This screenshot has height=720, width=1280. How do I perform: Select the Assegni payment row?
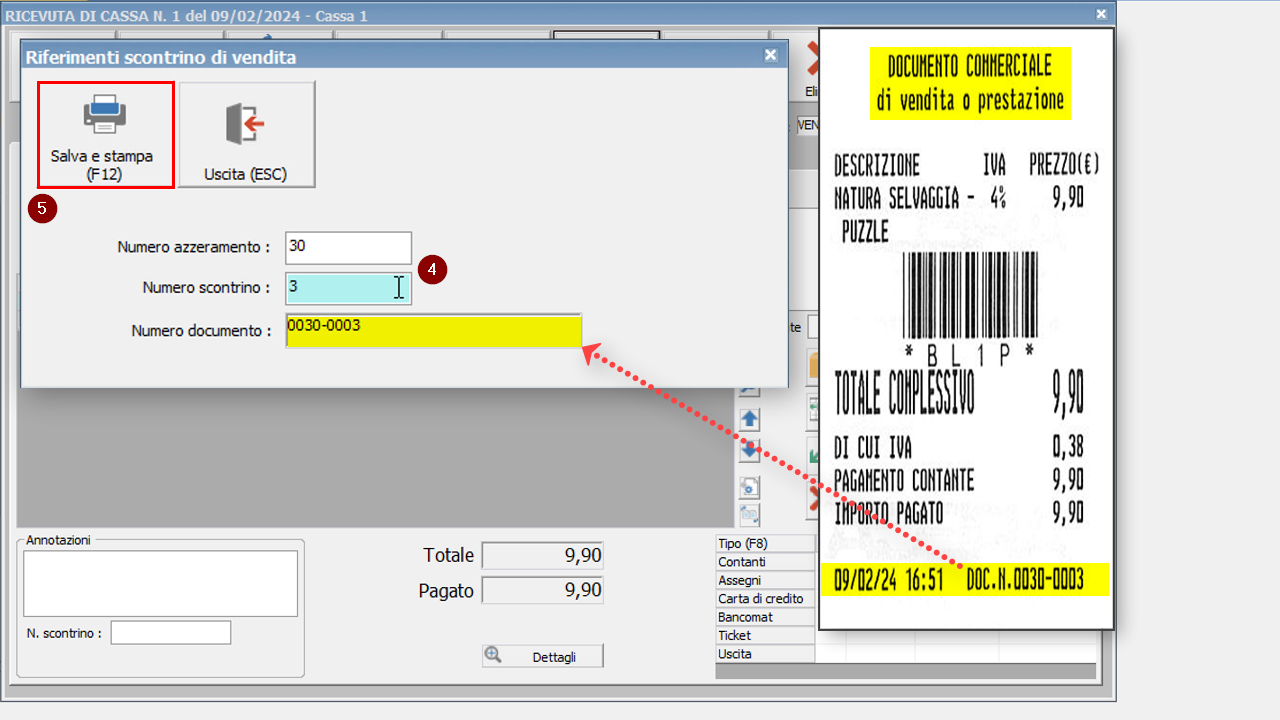pyautogui.click(x=765, y=580)
